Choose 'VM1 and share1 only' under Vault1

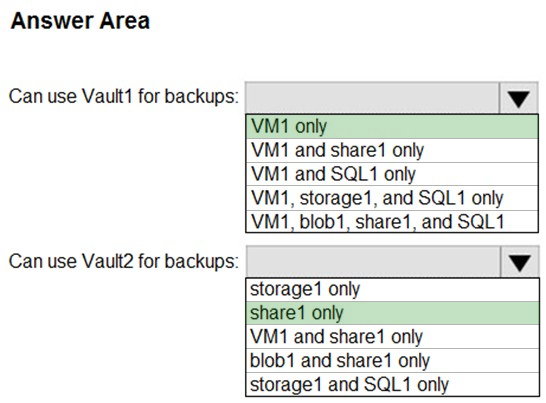pos(392,150)
